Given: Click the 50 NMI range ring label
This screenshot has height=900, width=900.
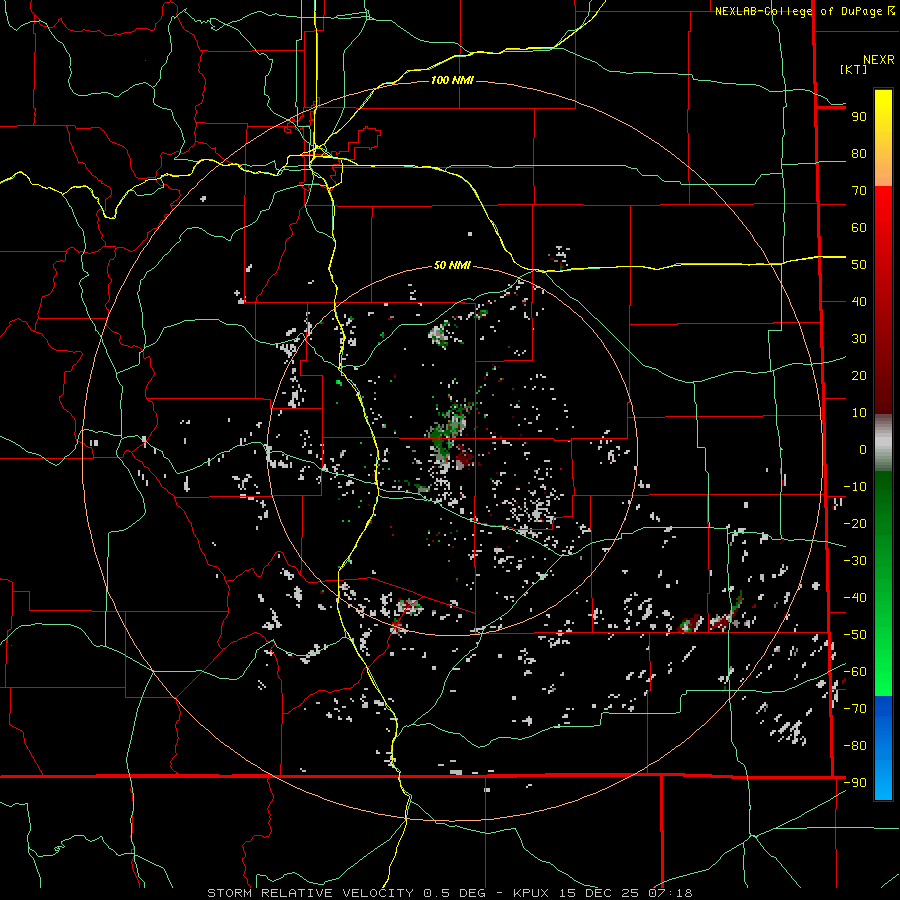Looking at the screenshot, I should (452, 265).
